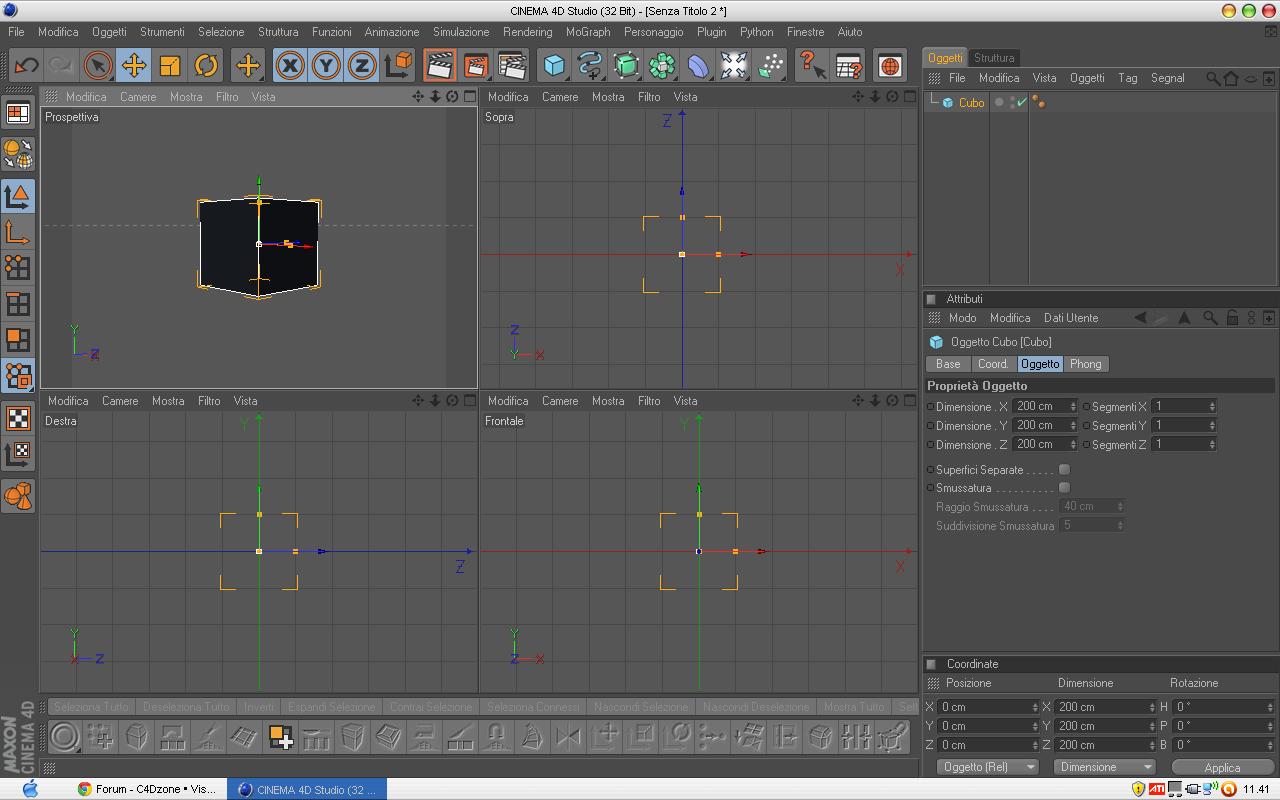Image resolution: width=1280 pixels, height=800 pixels.
Task: Add a cube primitive object
Action: [x=554, y=66]
